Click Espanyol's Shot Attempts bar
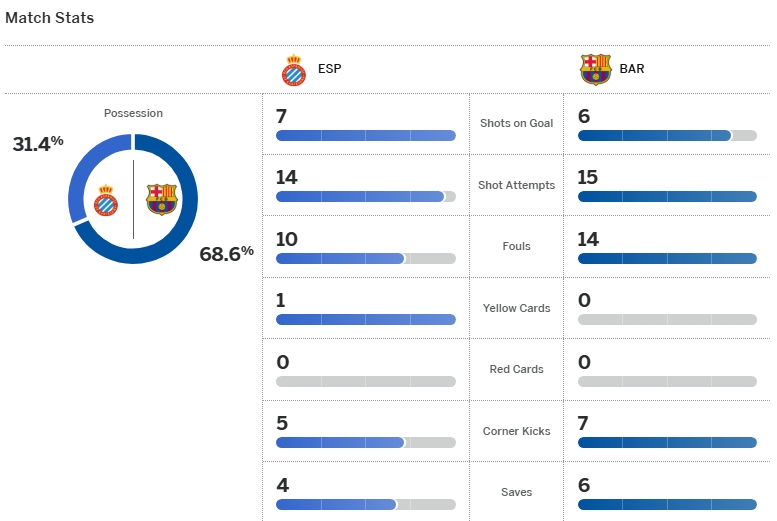Viewport: 777px width, 521px height. tap(365, 197)
